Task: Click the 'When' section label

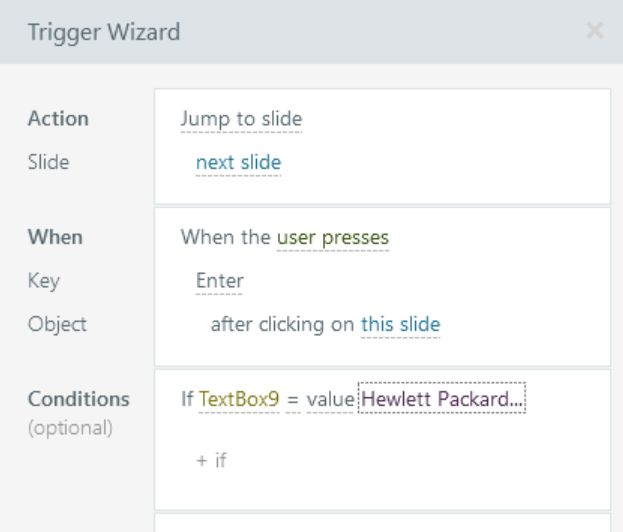Action: [x=55, y=238]
